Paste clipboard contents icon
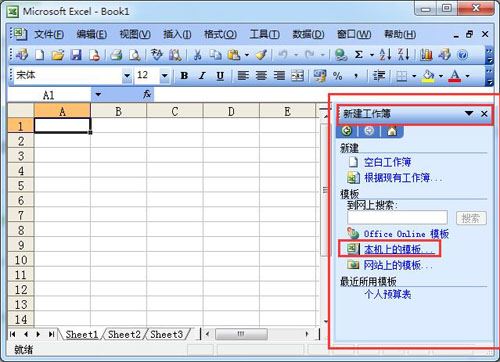This screenshot has width=500, height=362. (x=234, y=55)
